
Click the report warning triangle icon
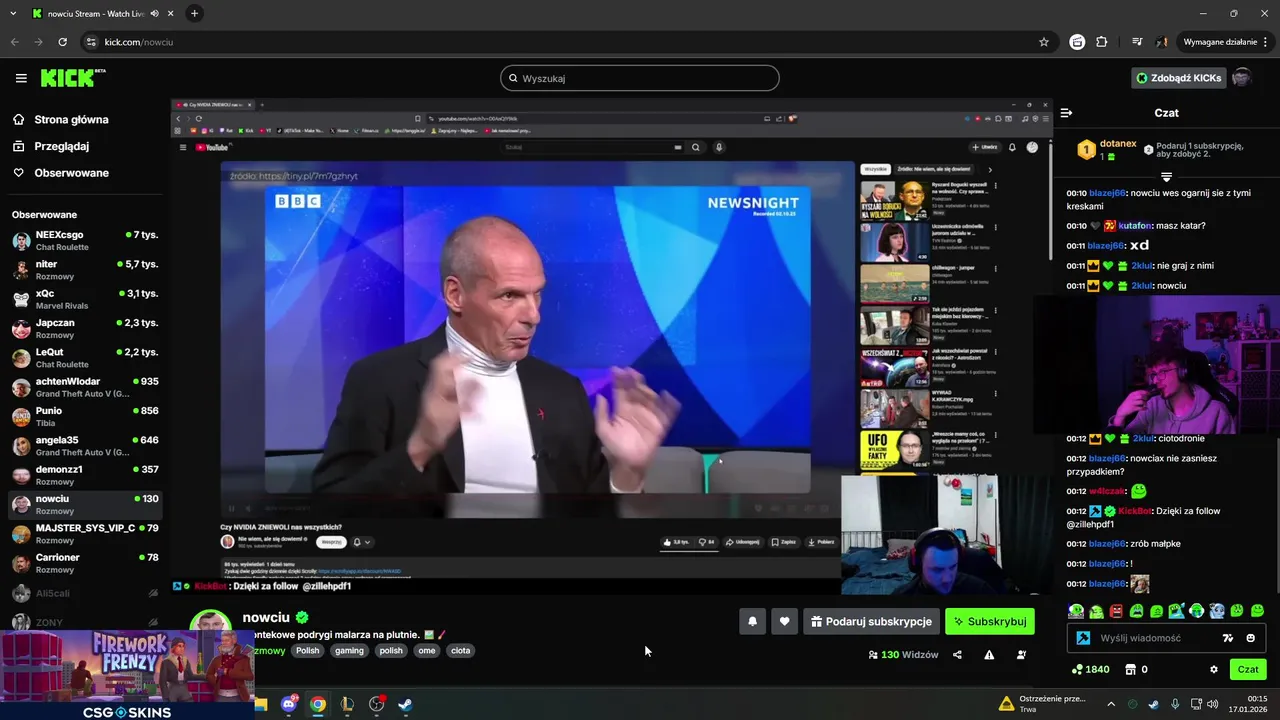[989, 655]
